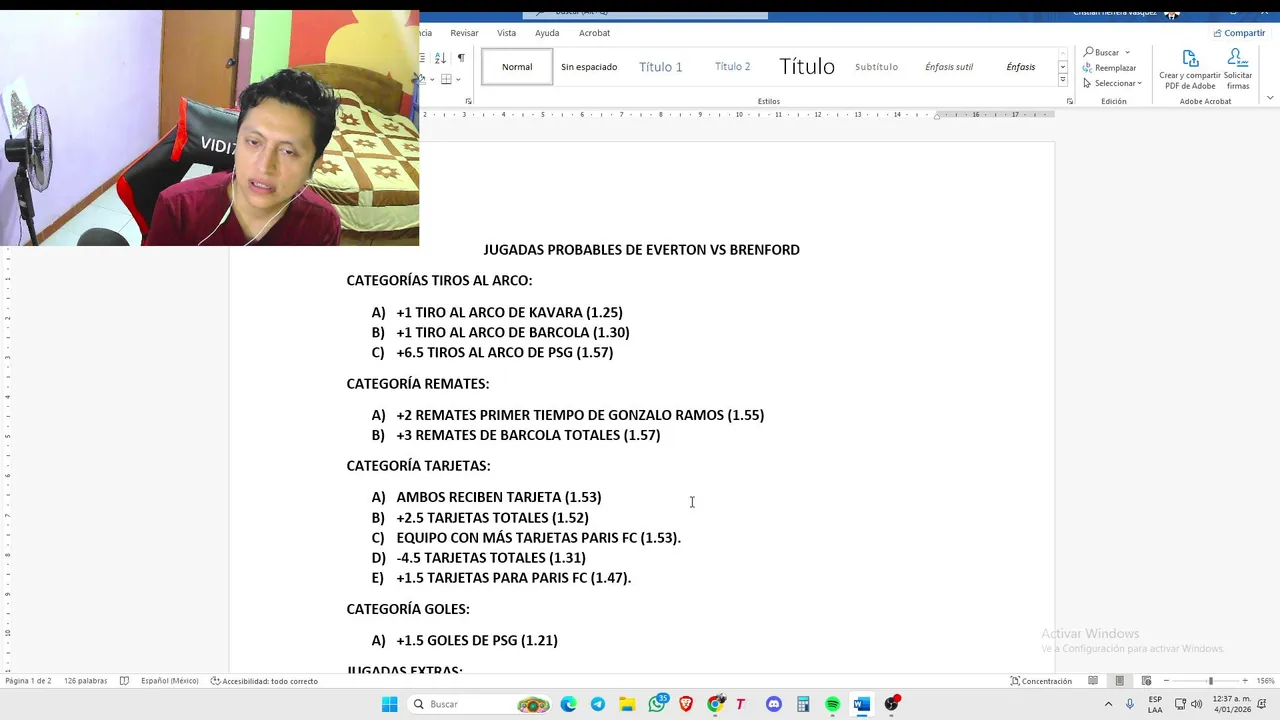1280x720 pixels.
Task: Click the Página 1 de 2 status indicator
Action: click(28, 681)
